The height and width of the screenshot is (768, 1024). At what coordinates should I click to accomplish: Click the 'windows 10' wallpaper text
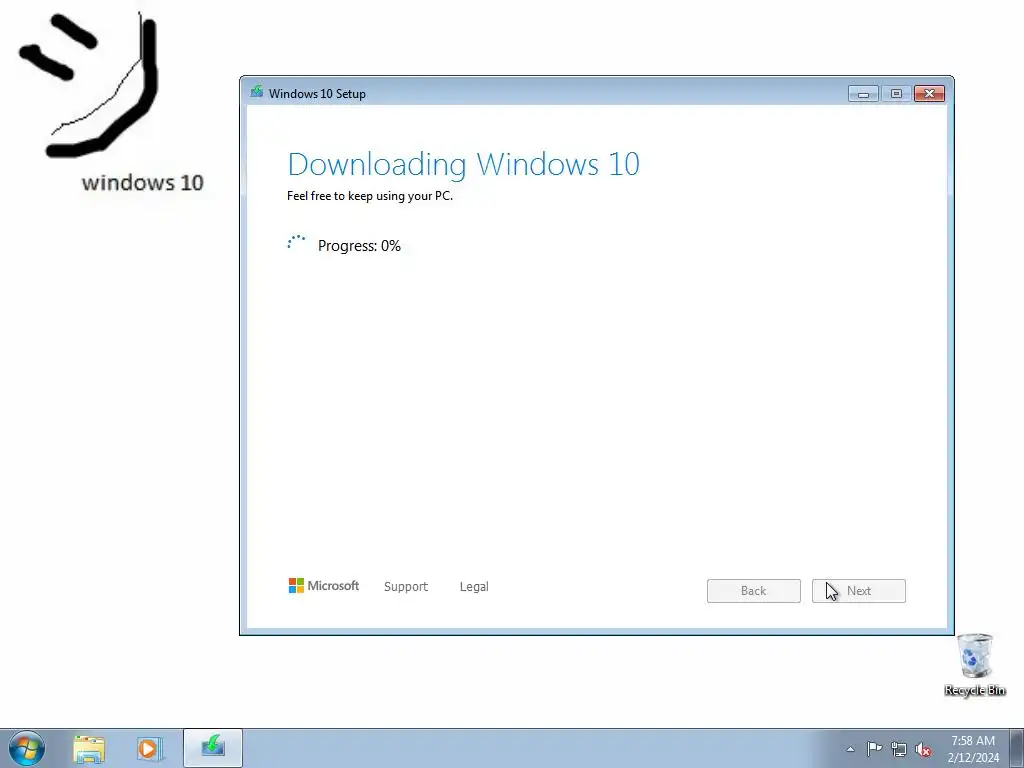(142, 182)
